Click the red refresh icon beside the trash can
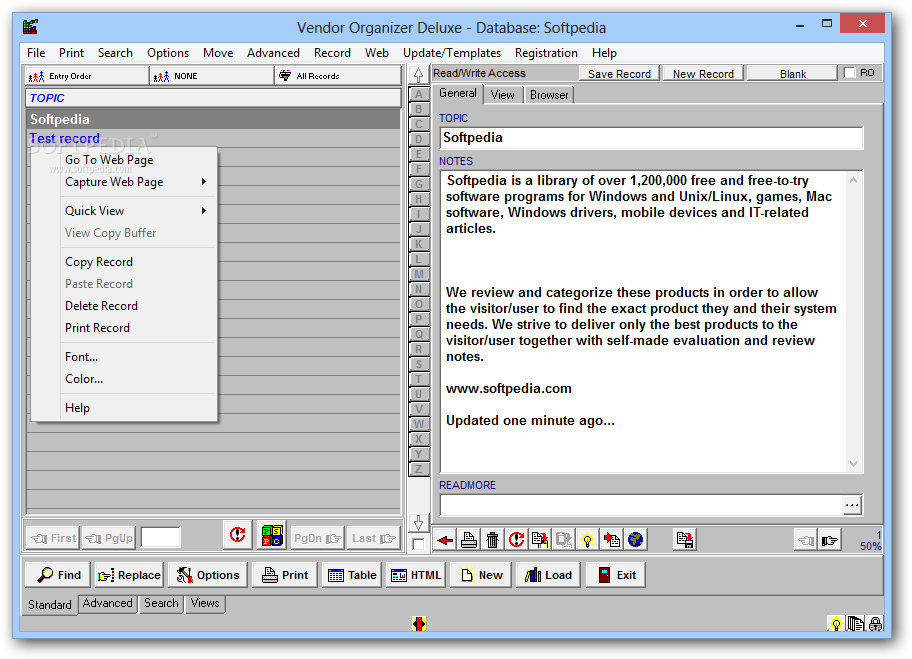The height and width of the screenshot is (659, 912). tap(516, 540)
